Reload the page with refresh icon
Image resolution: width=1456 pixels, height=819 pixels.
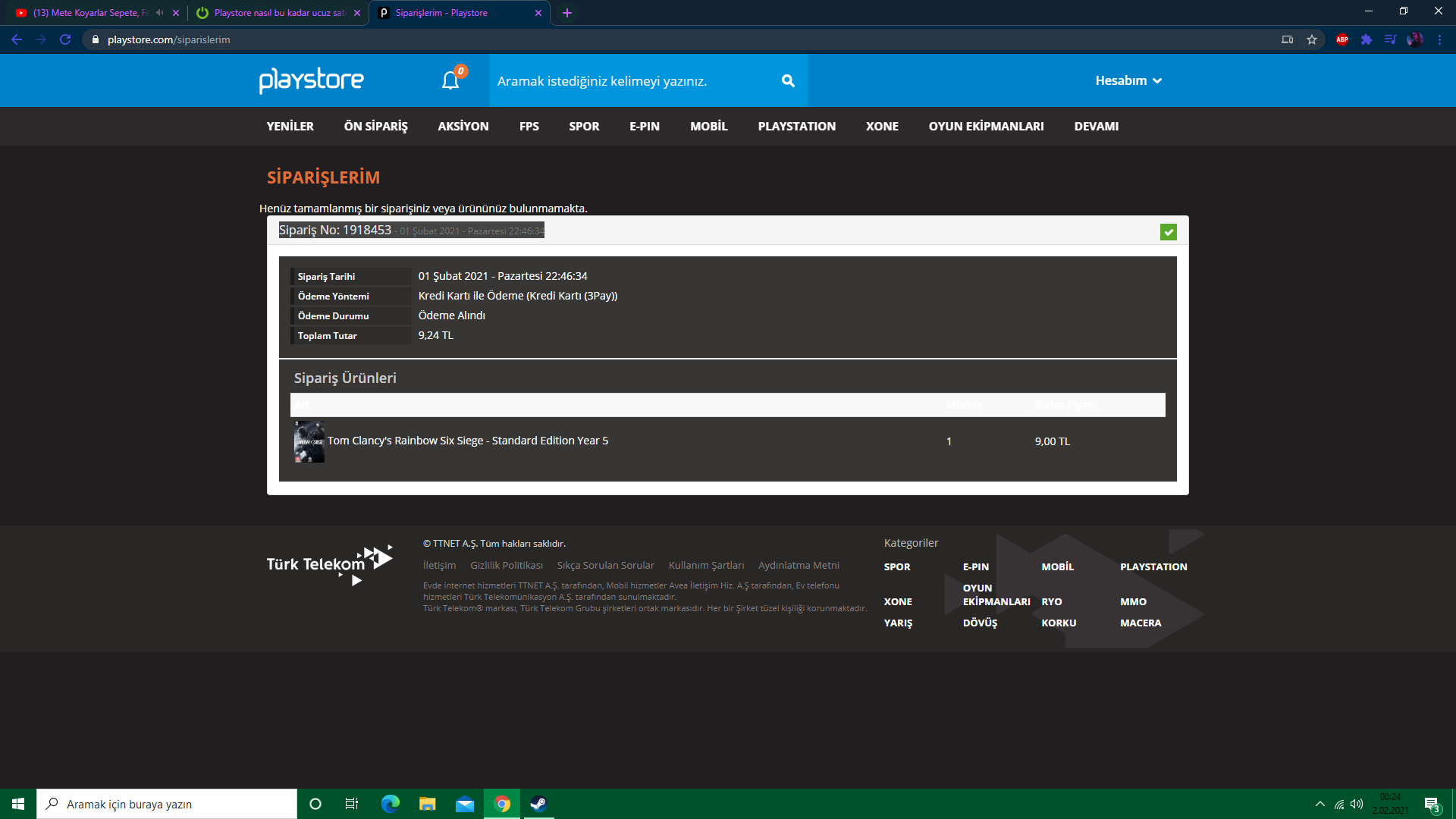(x=65, y=39)
